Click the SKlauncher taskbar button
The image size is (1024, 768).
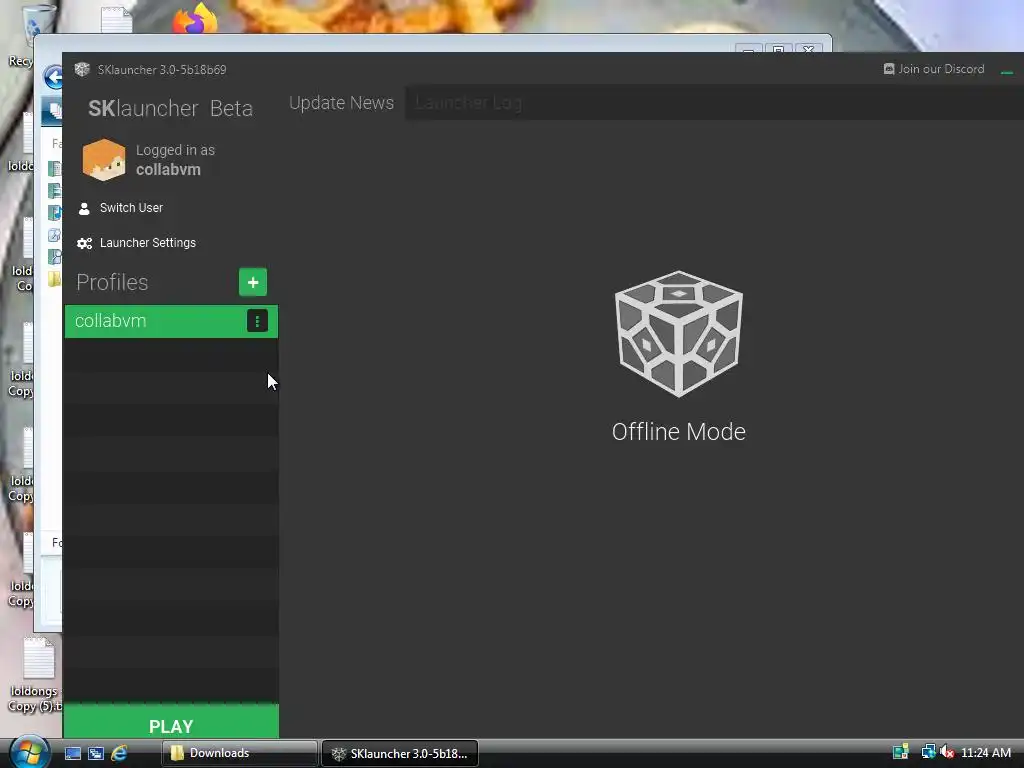tap(400, 753)
